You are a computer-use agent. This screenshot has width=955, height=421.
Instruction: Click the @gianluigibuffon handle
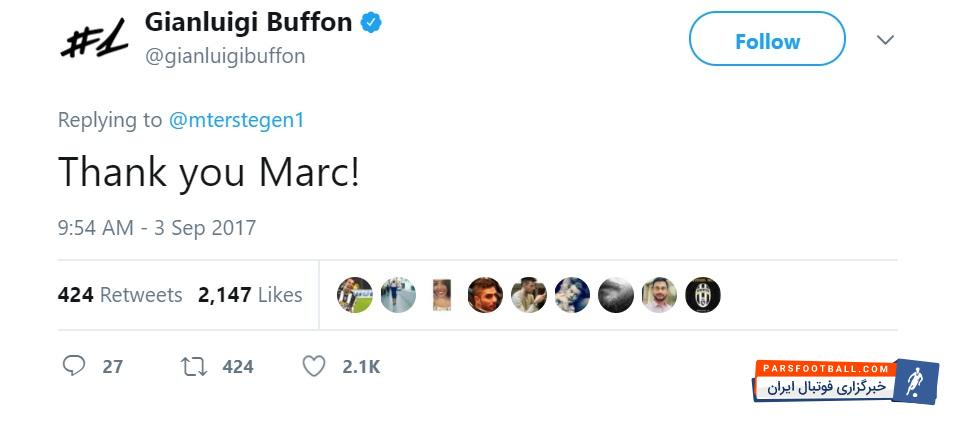[226, 56]
